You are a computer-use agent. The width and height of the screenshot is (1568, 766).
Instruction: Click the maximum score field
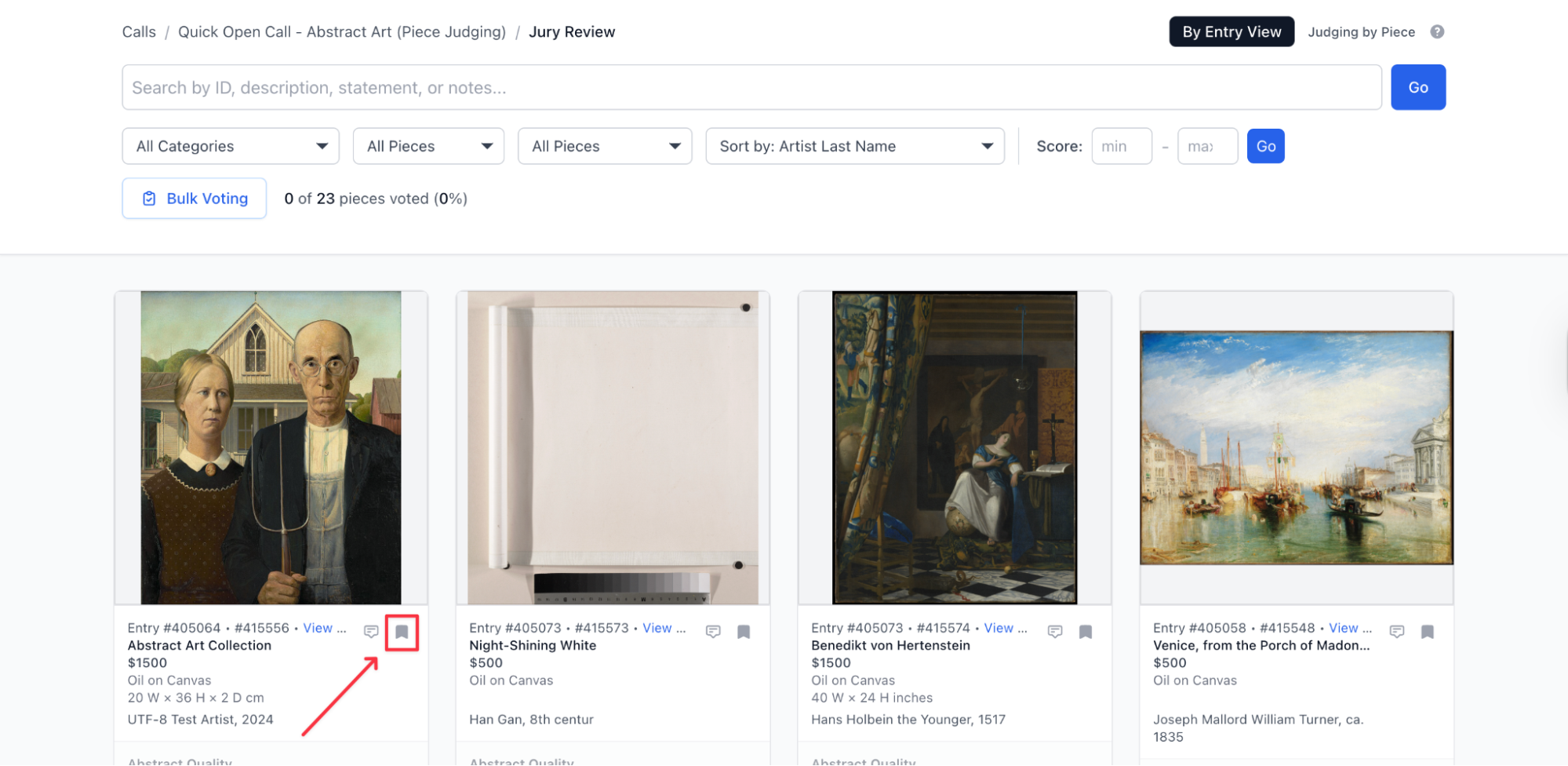(1208, 146)
